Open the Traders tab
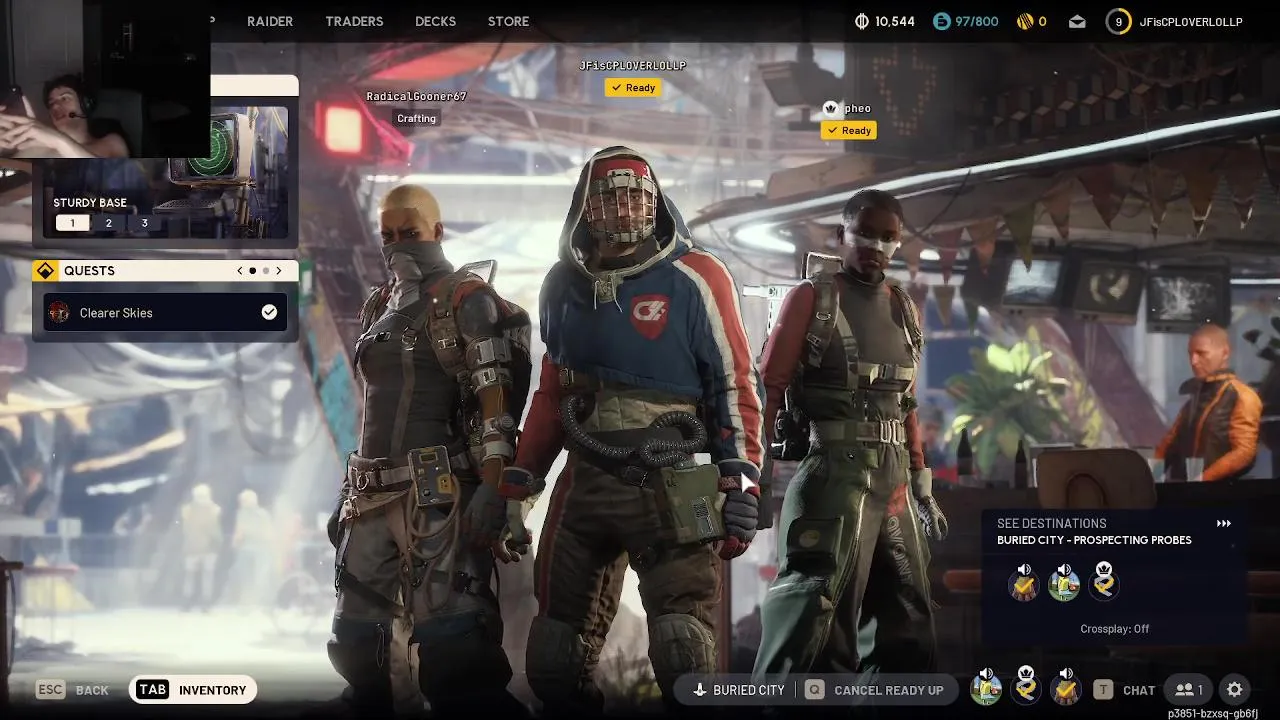Image resolution: width=1280 pixels, height=720 pixels. coord(354,21)
